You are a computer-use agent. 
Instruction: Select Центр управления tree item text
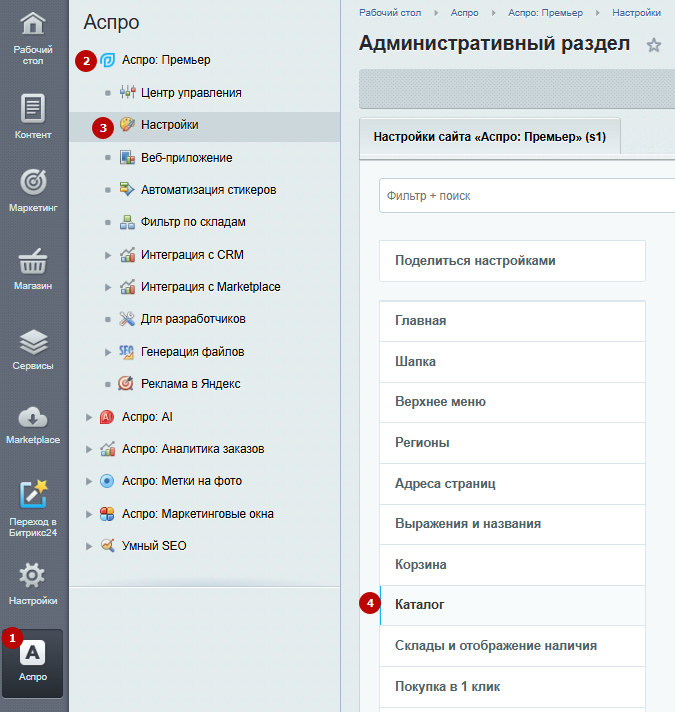point(191,93)
